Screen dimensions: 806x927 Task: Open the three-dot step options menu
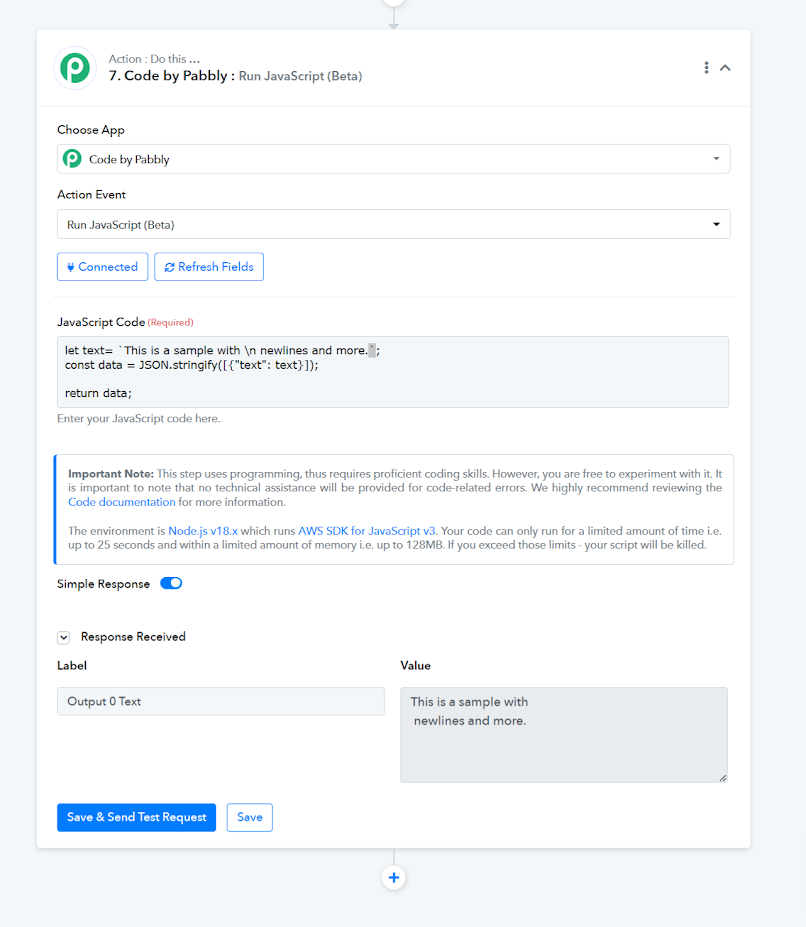click(706, 67)
